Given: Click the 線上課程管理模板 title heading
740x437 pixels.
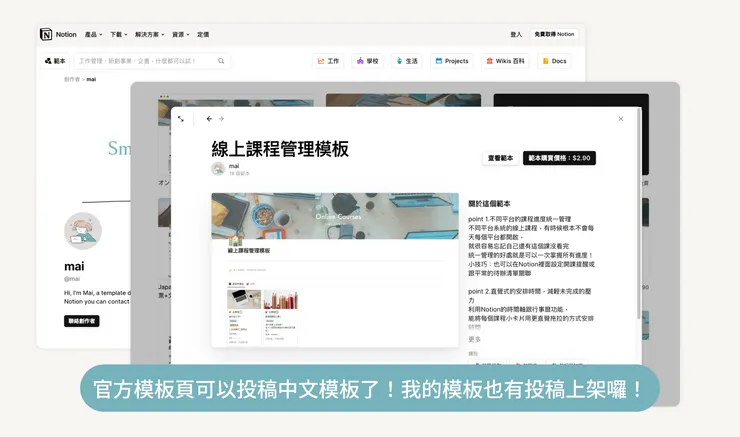Looking at the screenshot, I should pos(280,149).
